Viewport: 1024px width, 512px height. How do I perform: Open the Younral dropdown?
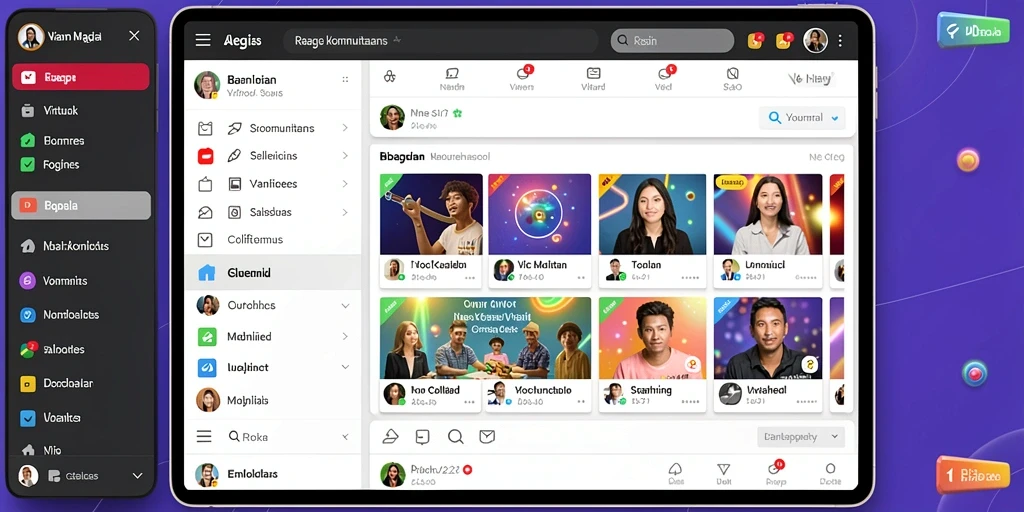click(802, 118)
